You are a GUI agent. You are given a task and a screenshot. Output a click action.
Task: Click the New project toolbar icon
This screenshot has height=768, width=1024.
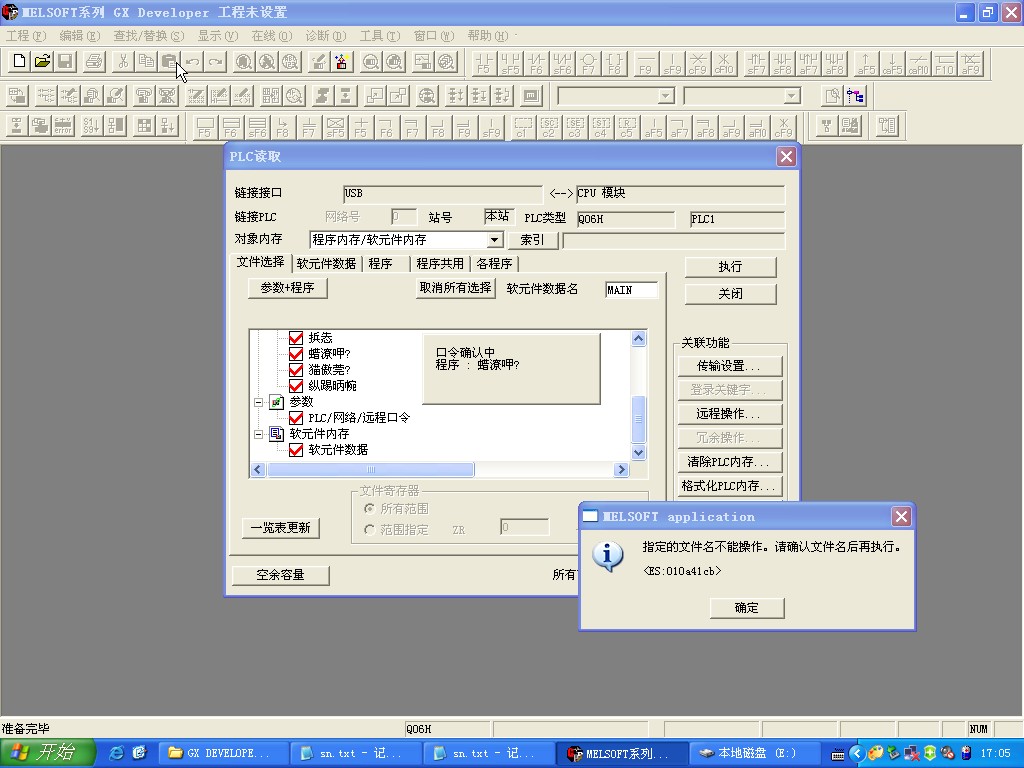pyautogui.click(x=18, y=62)
